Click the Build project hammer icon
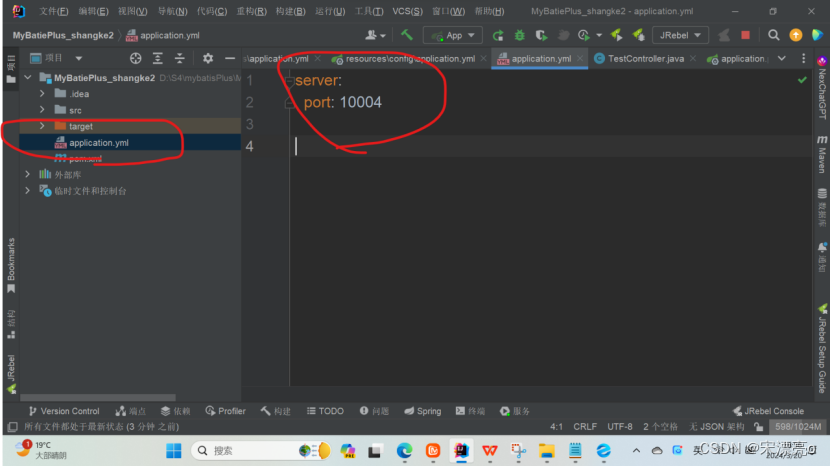The image size is (831, 466). [x=407, y=35]
